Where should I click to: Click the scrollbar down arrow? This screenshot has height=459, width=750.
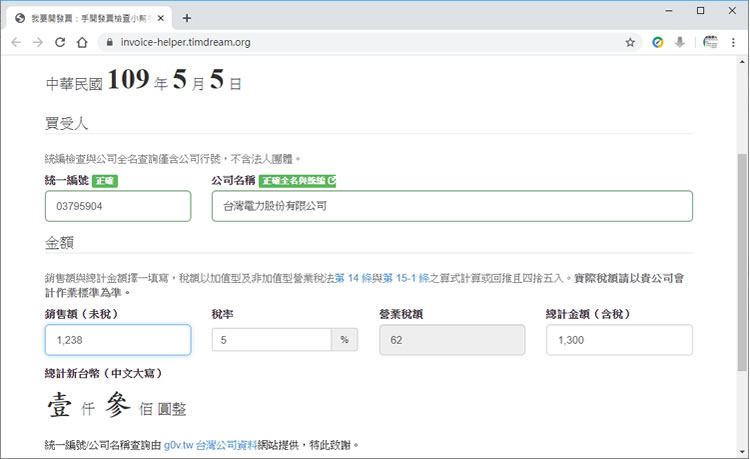(x=742, y=451)
